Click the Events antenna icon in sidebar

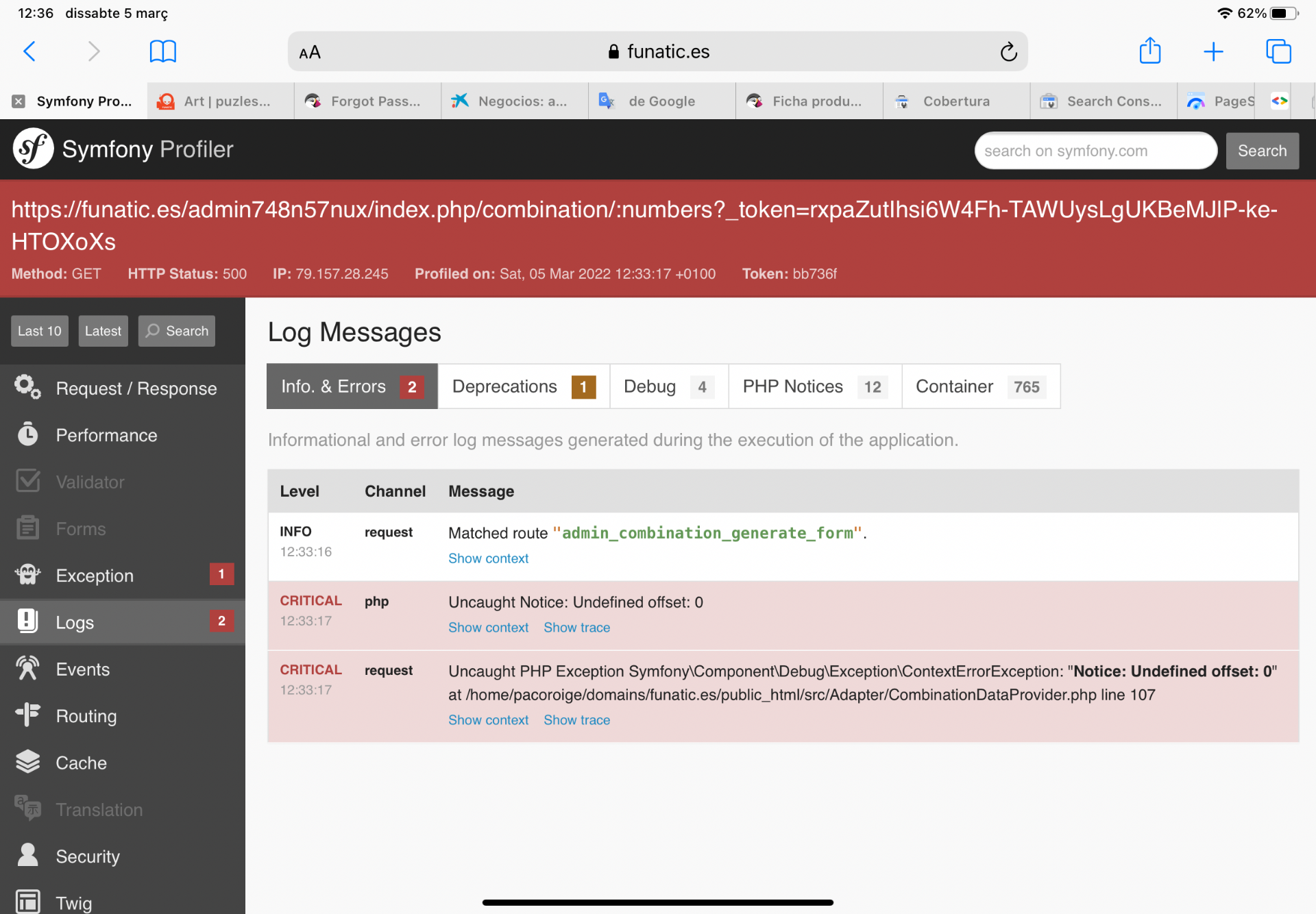[27, 669]
